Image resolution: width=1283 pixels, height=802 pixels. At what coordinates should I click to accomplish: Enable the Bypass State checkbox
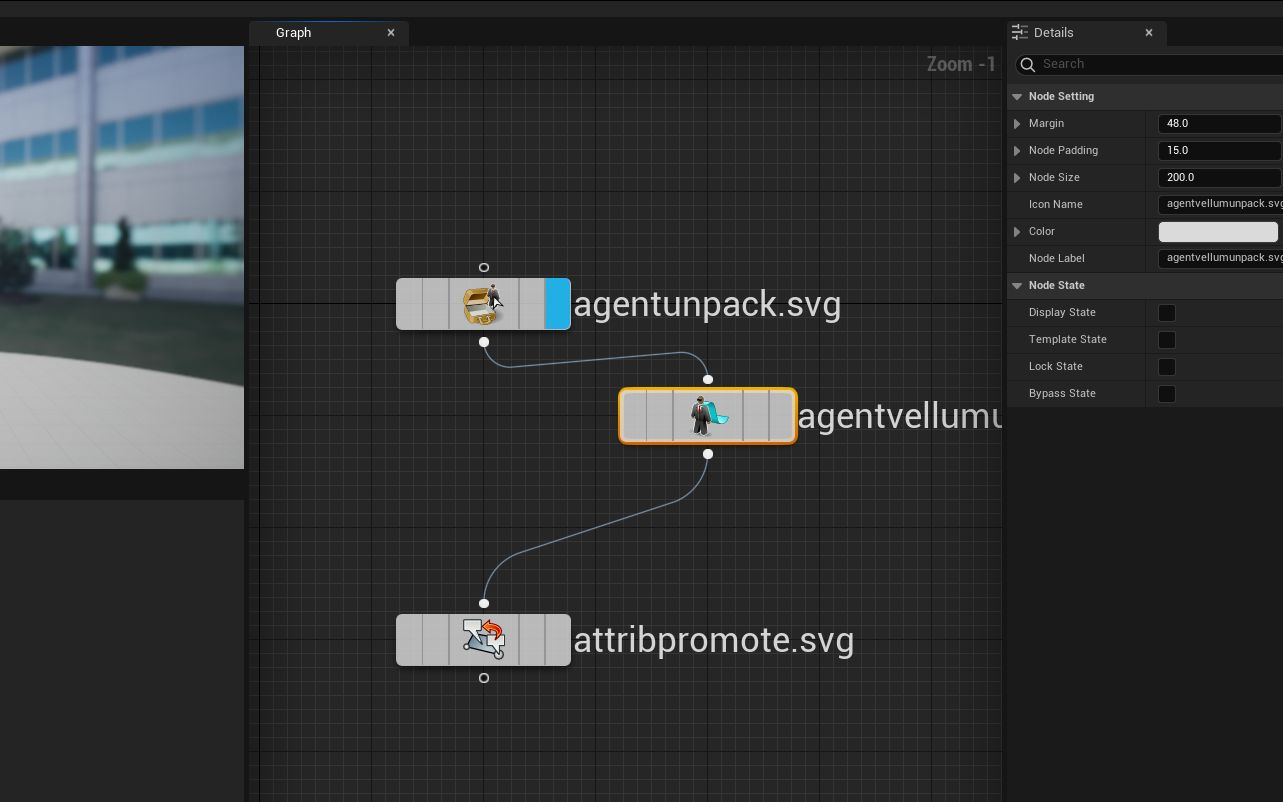[x=1166, y=394]
